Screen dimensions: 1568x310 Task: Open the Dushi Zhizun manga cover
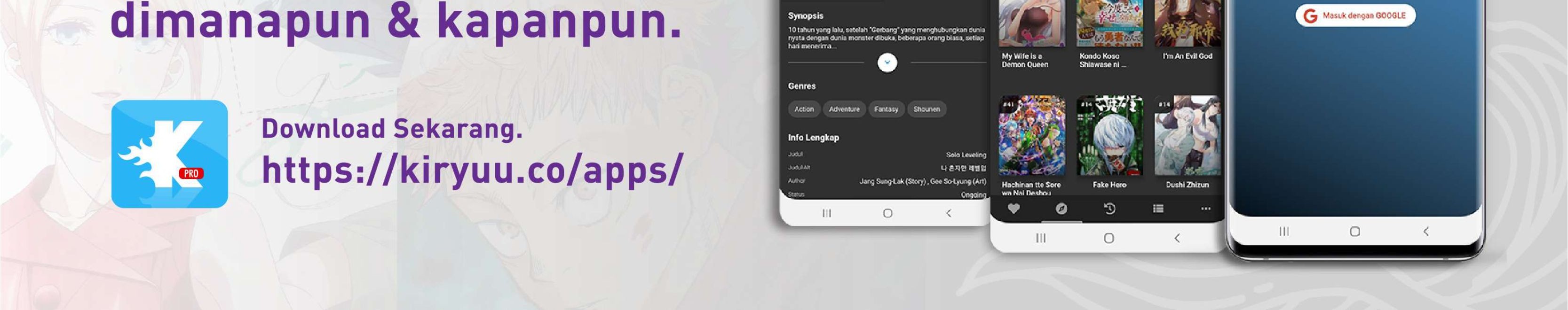point(1187,136)
